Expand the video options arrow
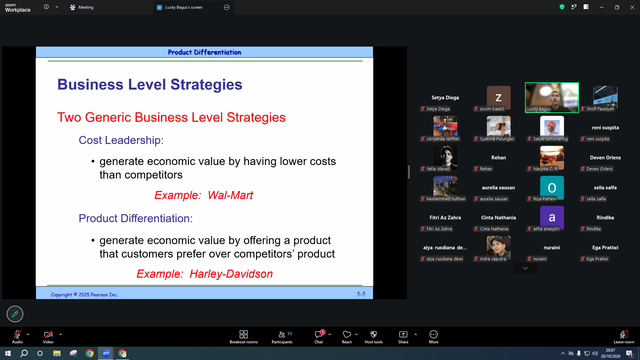The height and width of the screenshot is (360, 640). point(60,334)
